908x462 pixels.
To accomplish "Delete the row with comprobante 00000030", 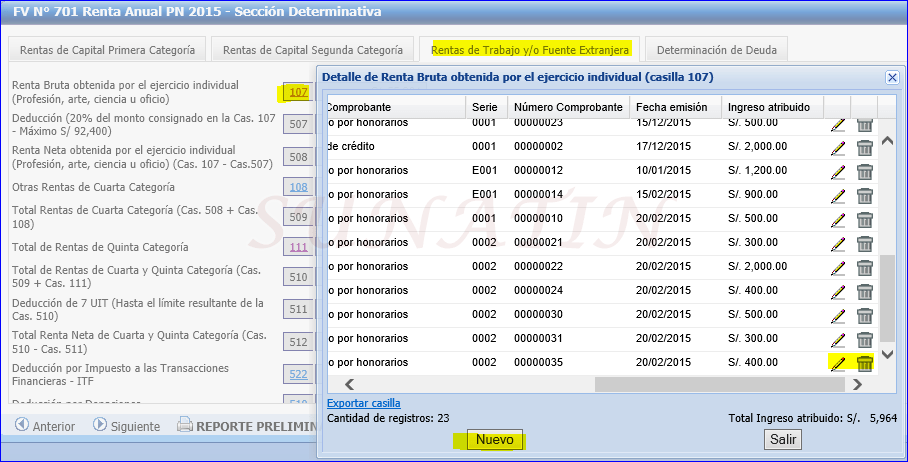I will click(x=865, y=316).
